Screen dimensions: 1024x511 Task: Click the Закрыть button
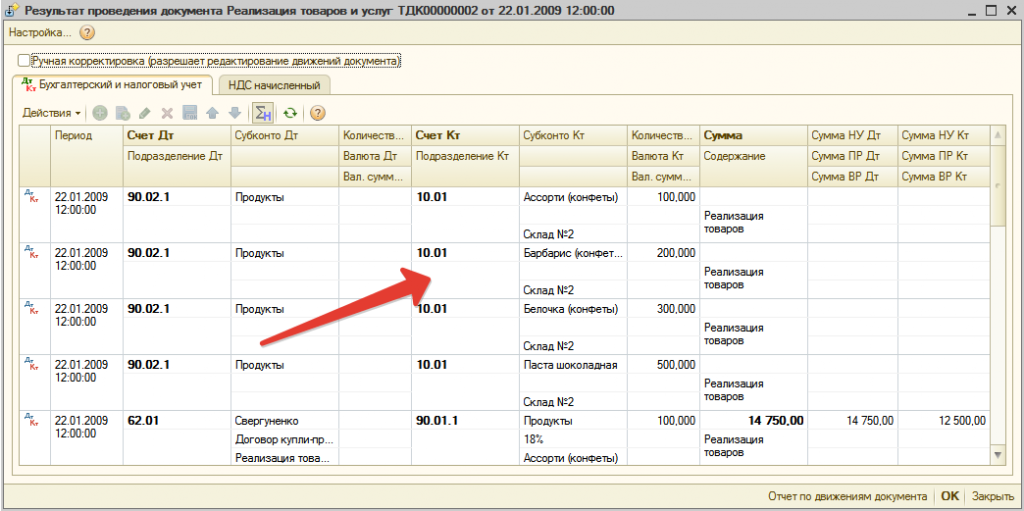(992, 496)
